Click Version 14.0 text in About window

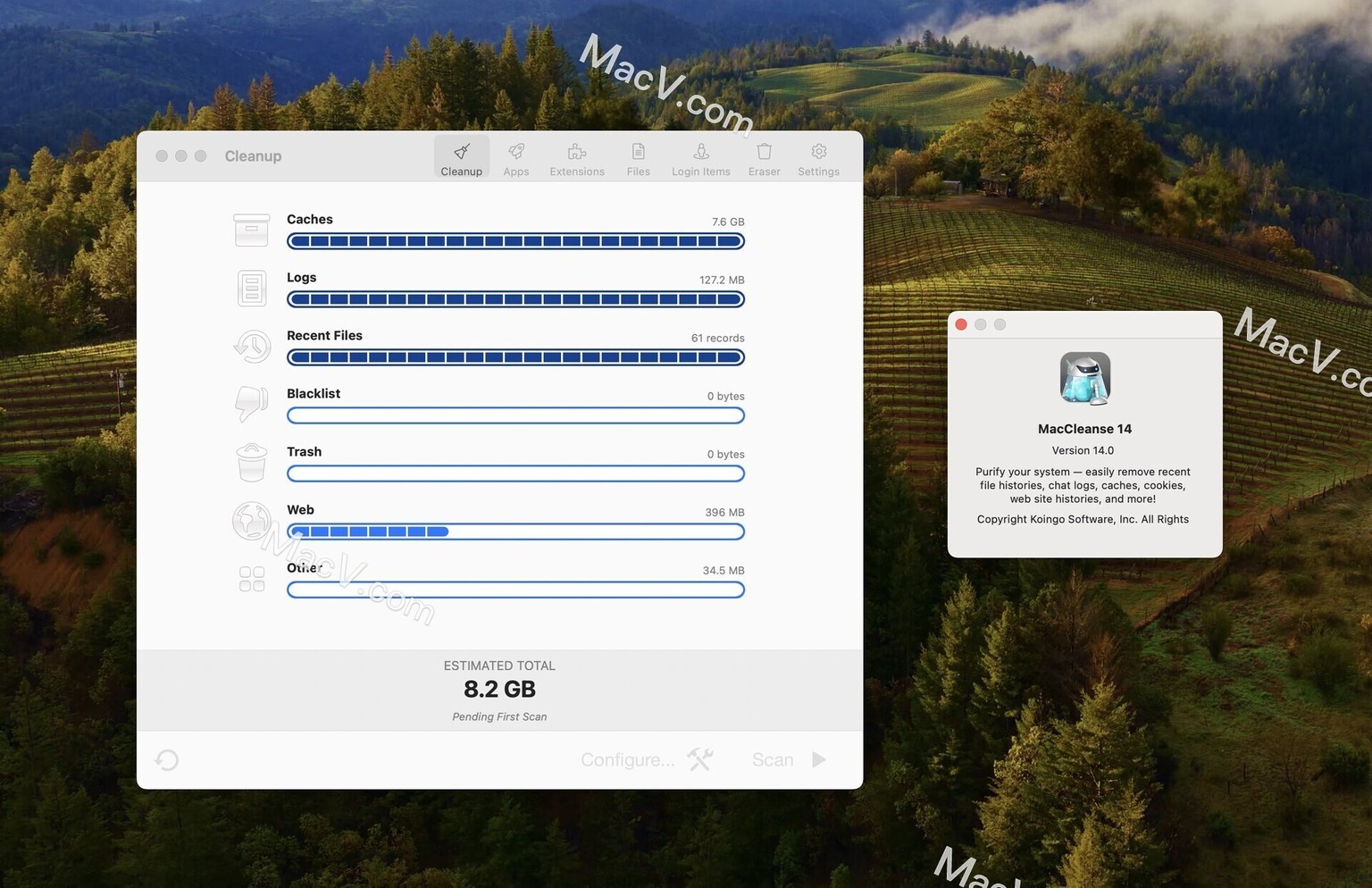coord(1083,450)
